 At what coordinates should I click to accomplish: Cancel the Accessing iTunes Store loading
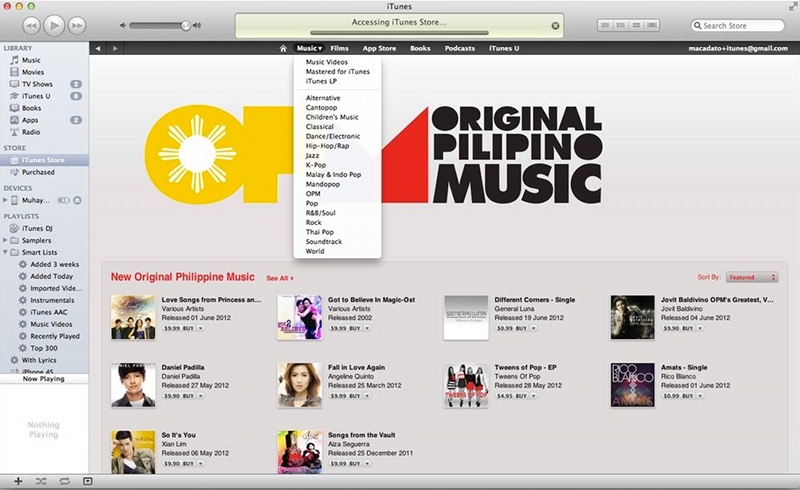(x=555, y=26)
